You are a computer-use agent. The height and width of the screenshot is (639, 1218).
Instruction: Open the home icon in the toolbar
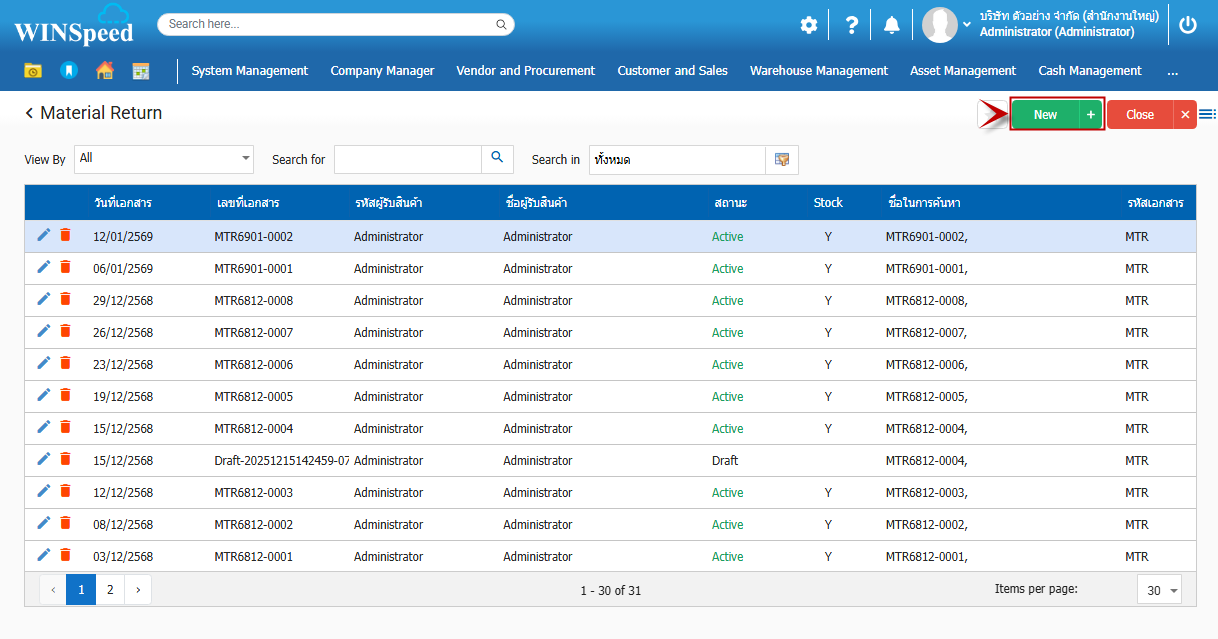pos(104,71)
